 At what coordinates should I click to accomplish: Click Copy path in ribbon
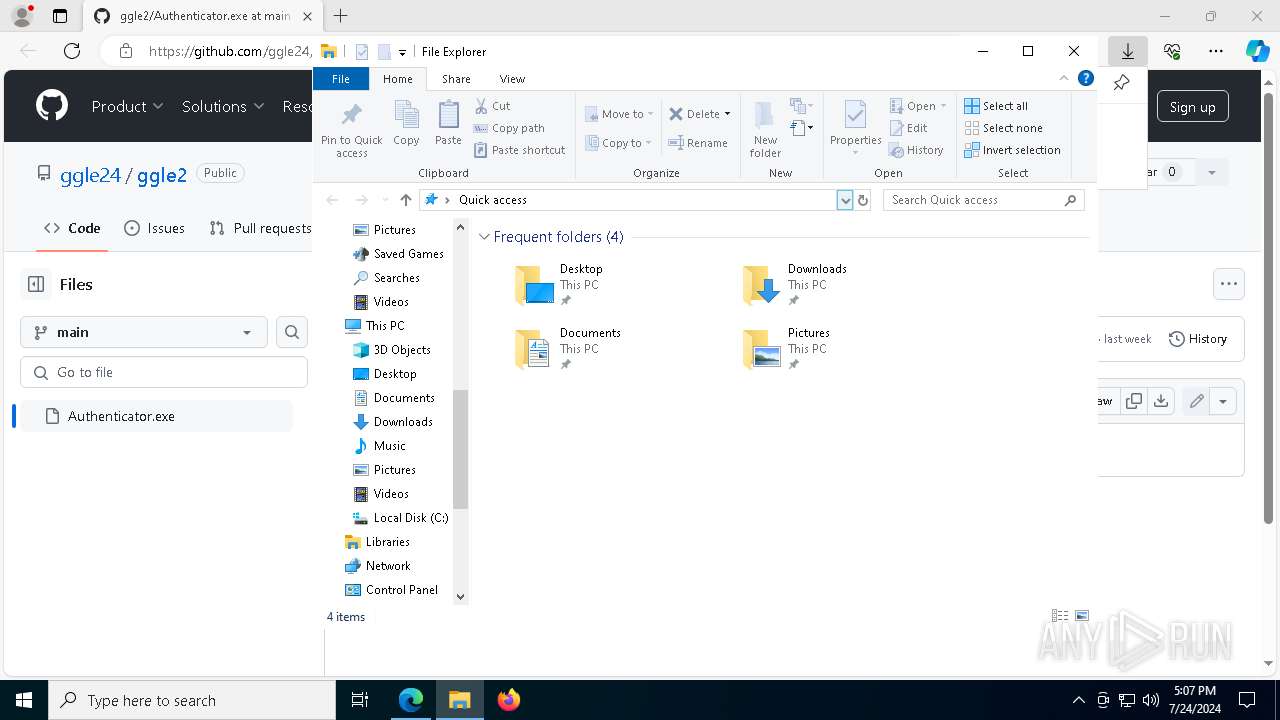pyautogui.click(x=509, y=128)
